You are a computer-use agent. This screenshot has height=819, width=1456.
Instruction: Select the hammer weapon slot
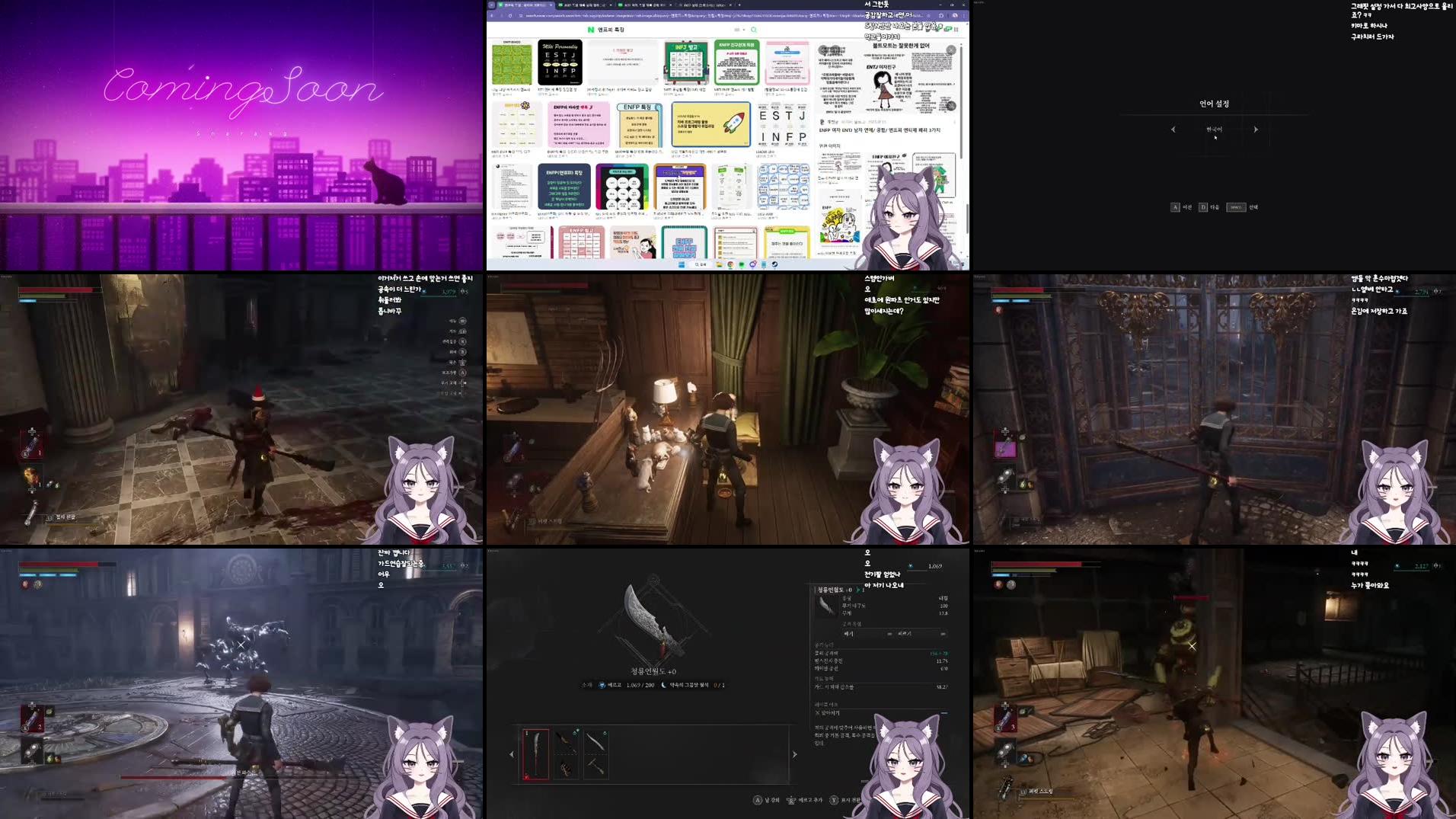595,767
